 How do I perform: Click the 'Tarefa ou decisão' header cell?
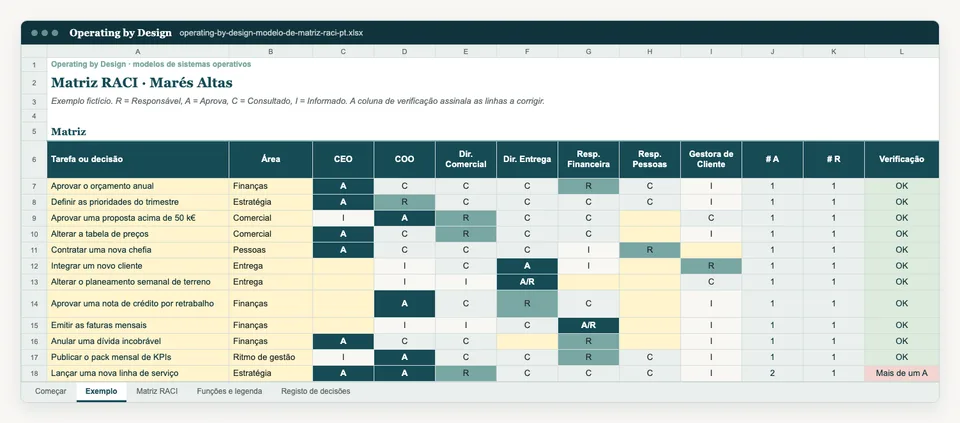click(x=138, y=159)
